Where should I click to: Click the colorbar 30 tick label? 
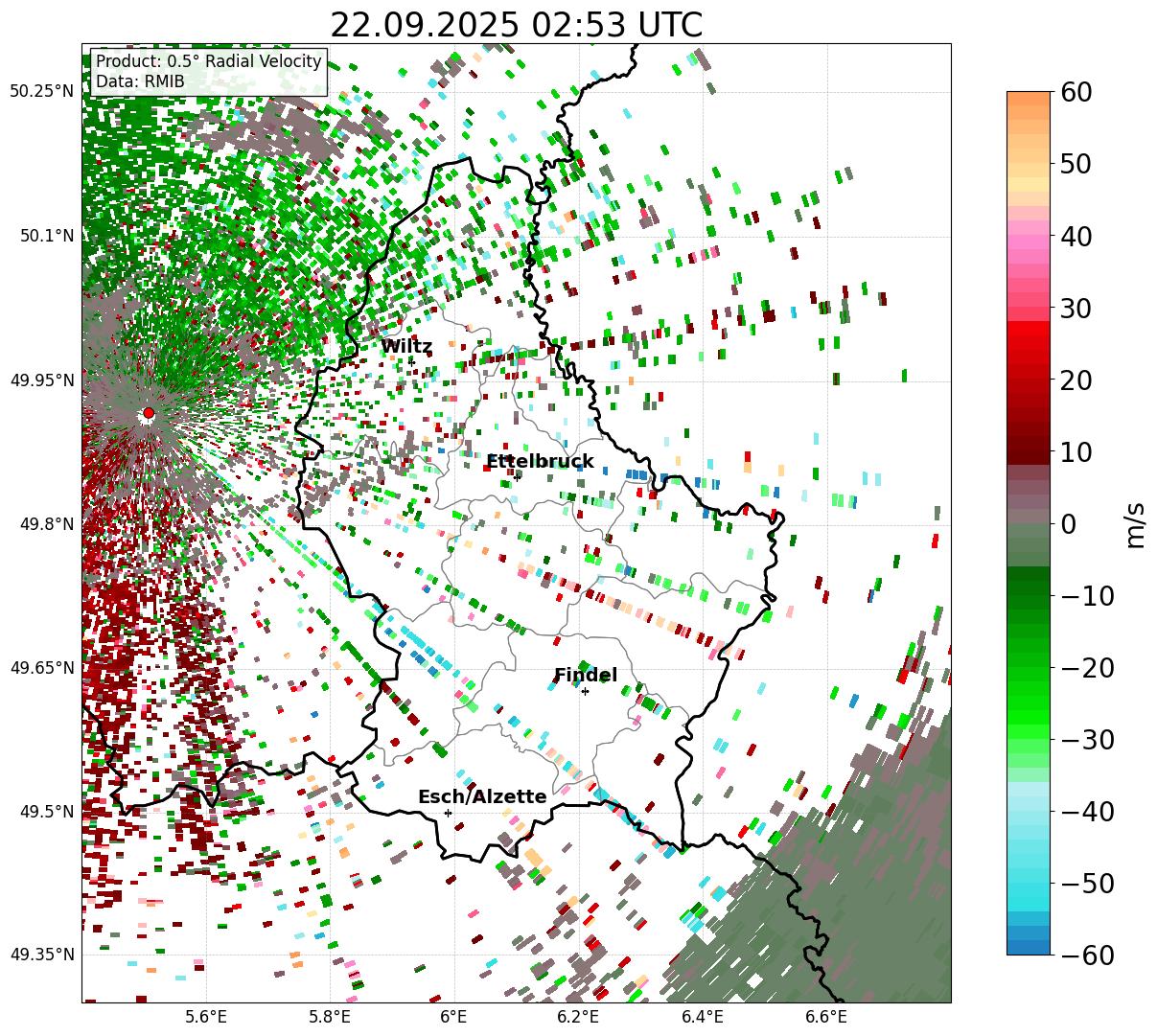click(1076, 308)
